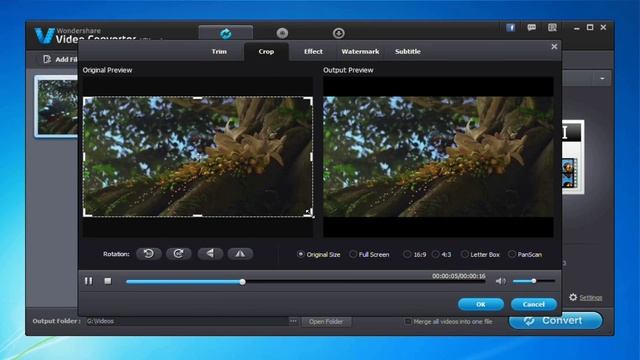This screenshot has height=360, width=640.
Task: Switch to the Effect tab
Action: (313, 51)
